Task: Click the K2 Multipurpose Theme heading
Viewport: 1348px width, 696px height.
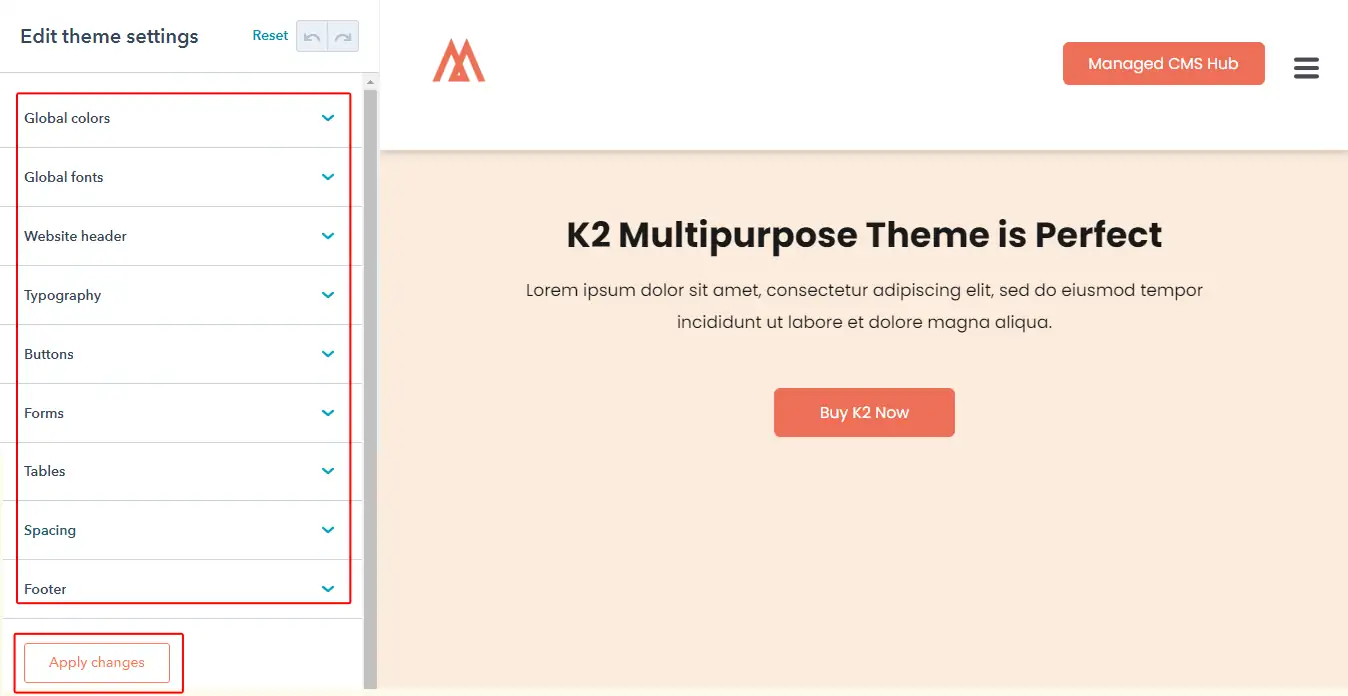Action: 864,235
